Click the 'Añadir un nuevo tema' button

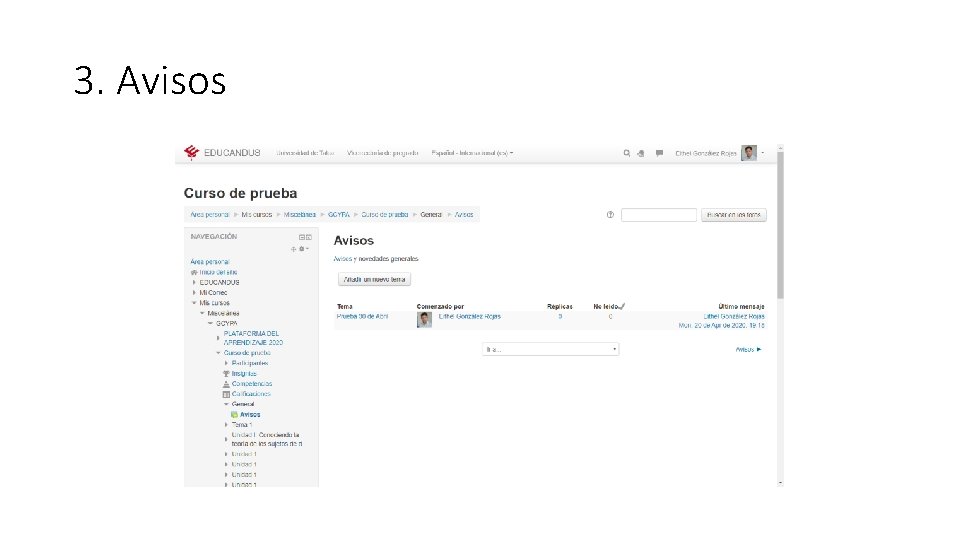[x=374, y=279]
